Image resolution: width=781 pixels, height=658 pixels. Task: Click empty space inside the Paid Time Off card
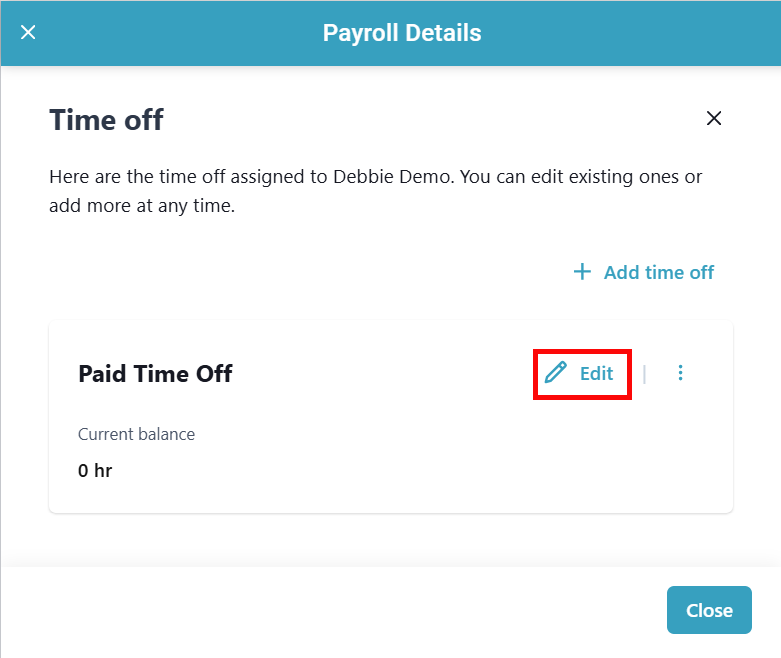click(x=400, y=460)
